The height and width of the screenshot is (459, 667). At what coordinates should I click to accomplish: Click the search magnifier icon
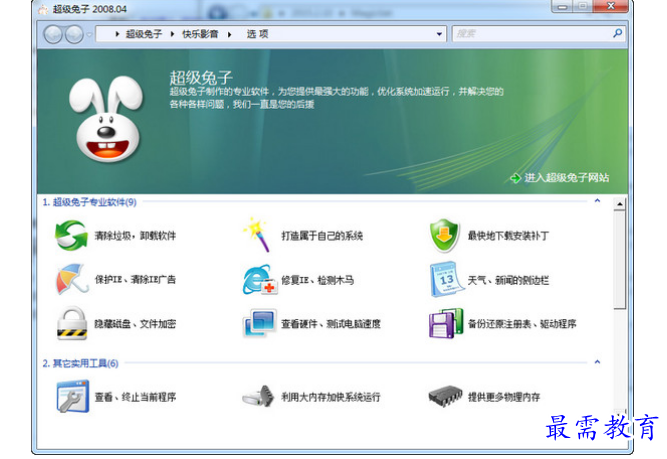tap(618, 33)
